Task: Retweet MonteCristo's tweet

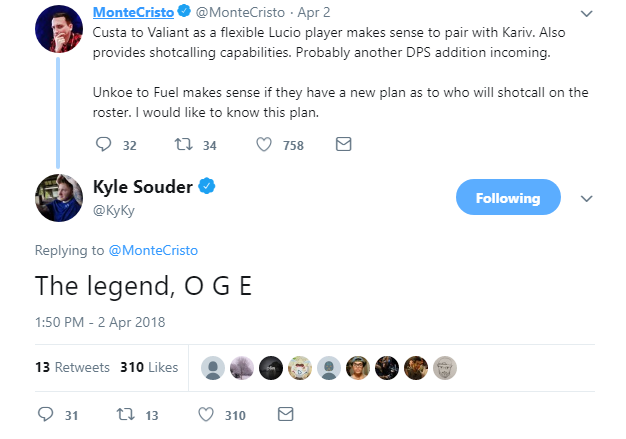Action: (x=182, y=145)
